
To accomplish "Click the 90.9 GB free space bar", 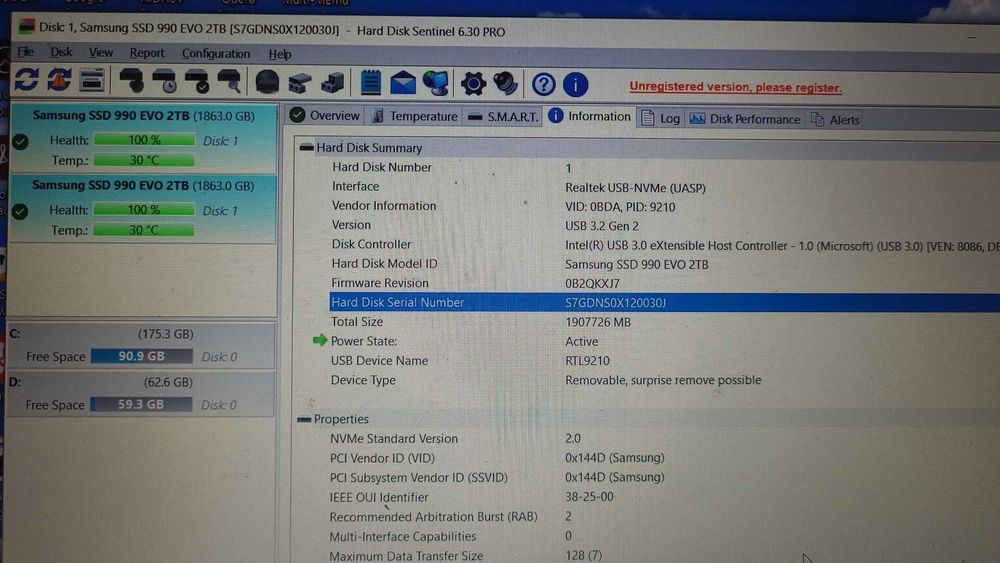I will pos(142,356).
